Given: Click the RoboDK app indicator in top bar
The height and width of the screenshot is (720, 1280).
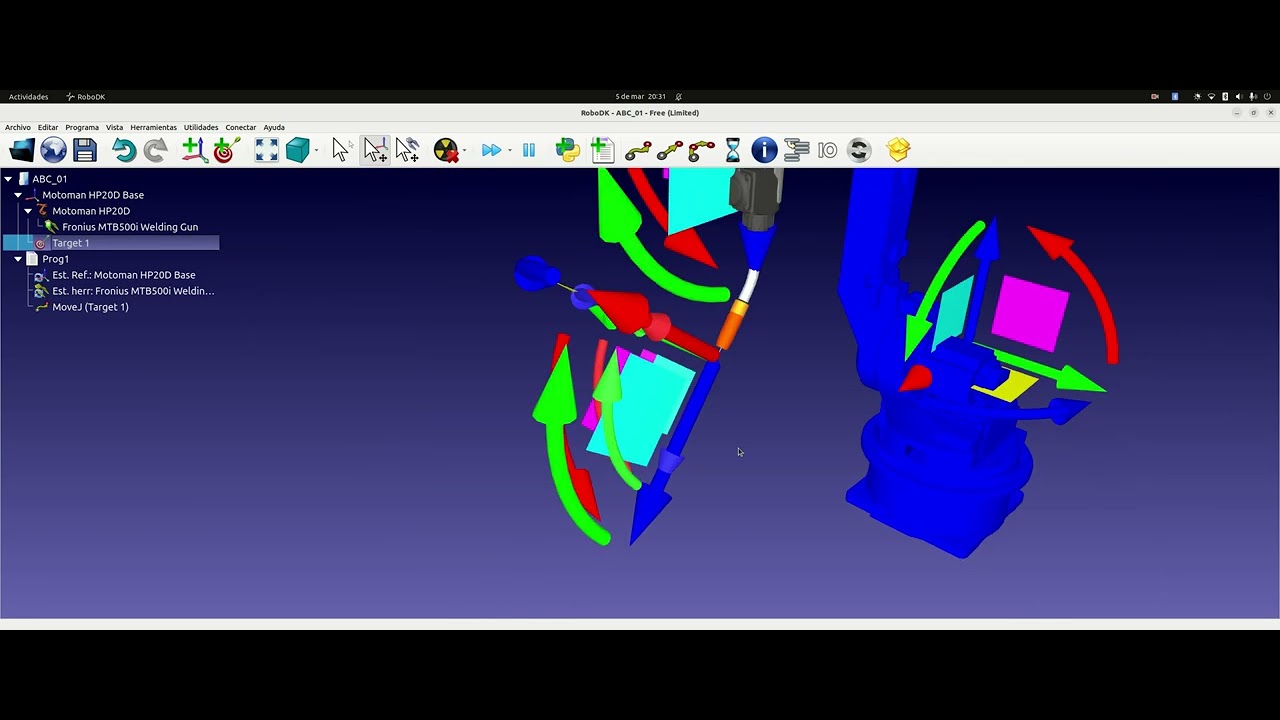Looking at the screenshot, I should tap(85, 97).
